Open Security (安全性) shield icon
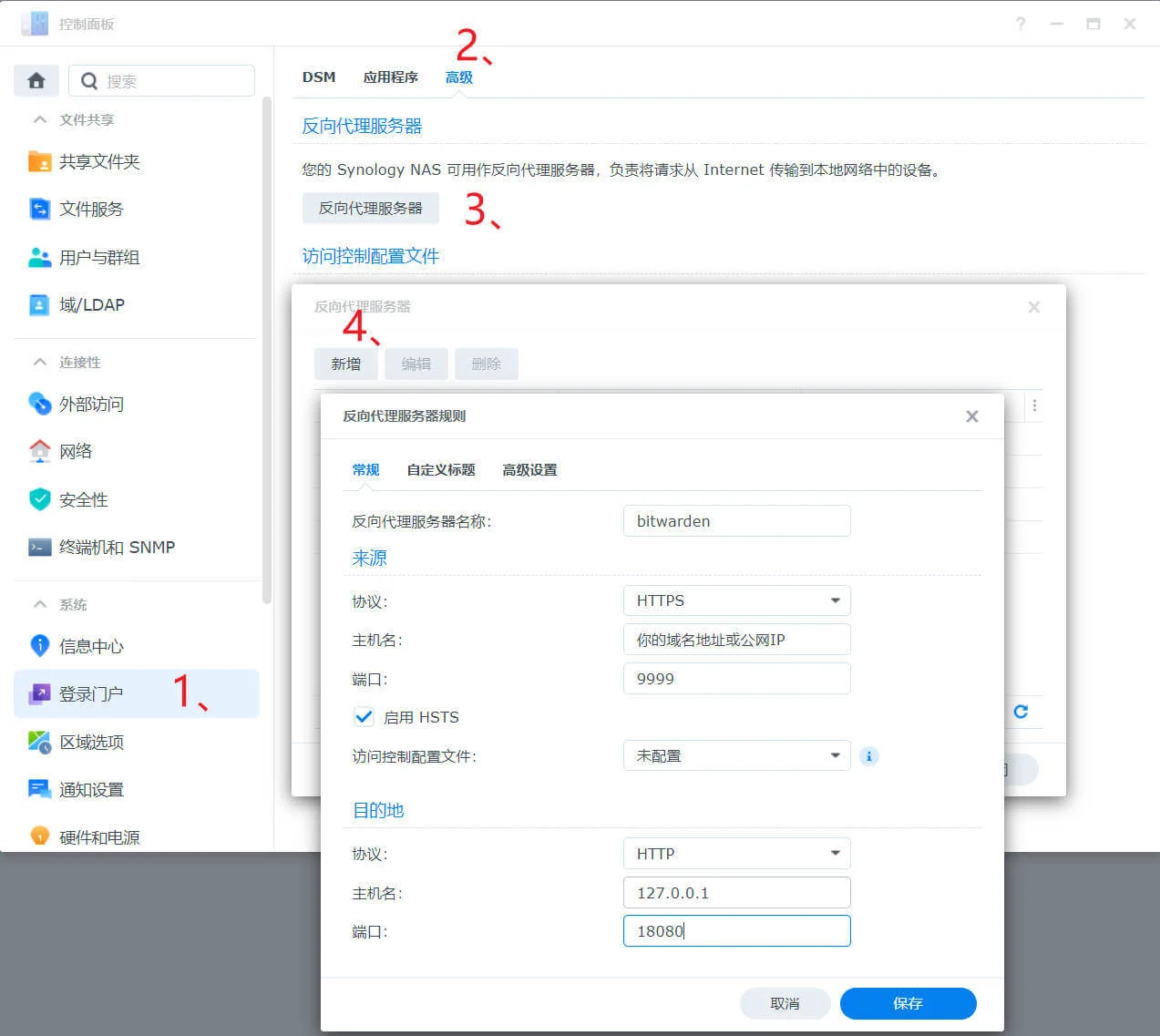The width and height of the screenshot is (1160, 1036). 39,499
